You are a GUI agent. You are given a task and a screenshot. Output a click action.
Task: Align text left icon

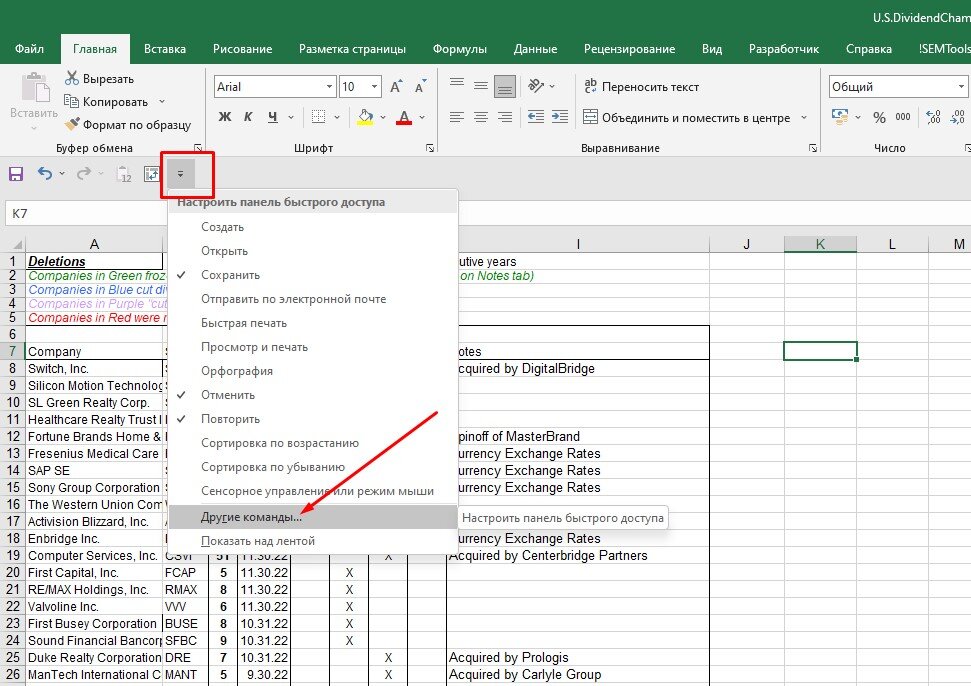pos(457,117)
